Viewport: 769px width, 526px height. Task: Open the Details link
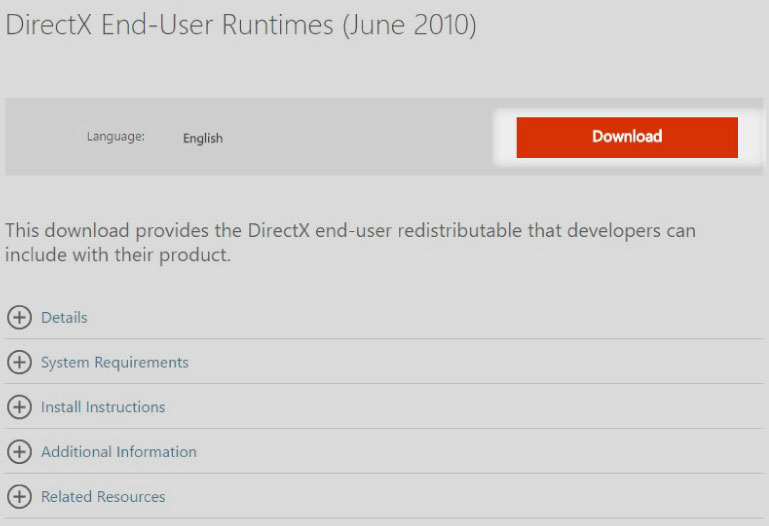point(64,318)
